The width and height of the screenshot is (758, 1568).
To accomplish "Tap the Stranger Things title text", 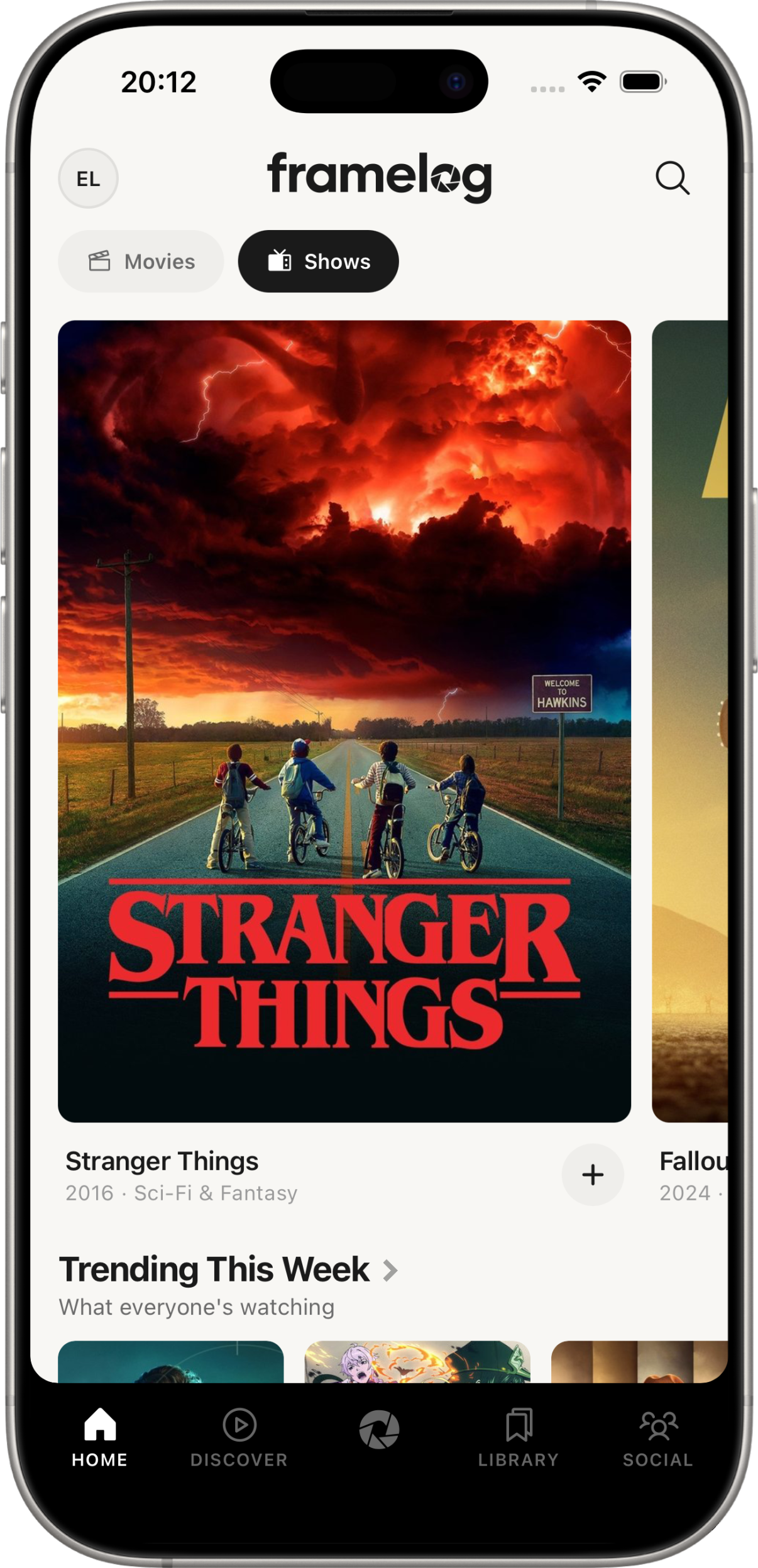I will [162, 1161].
